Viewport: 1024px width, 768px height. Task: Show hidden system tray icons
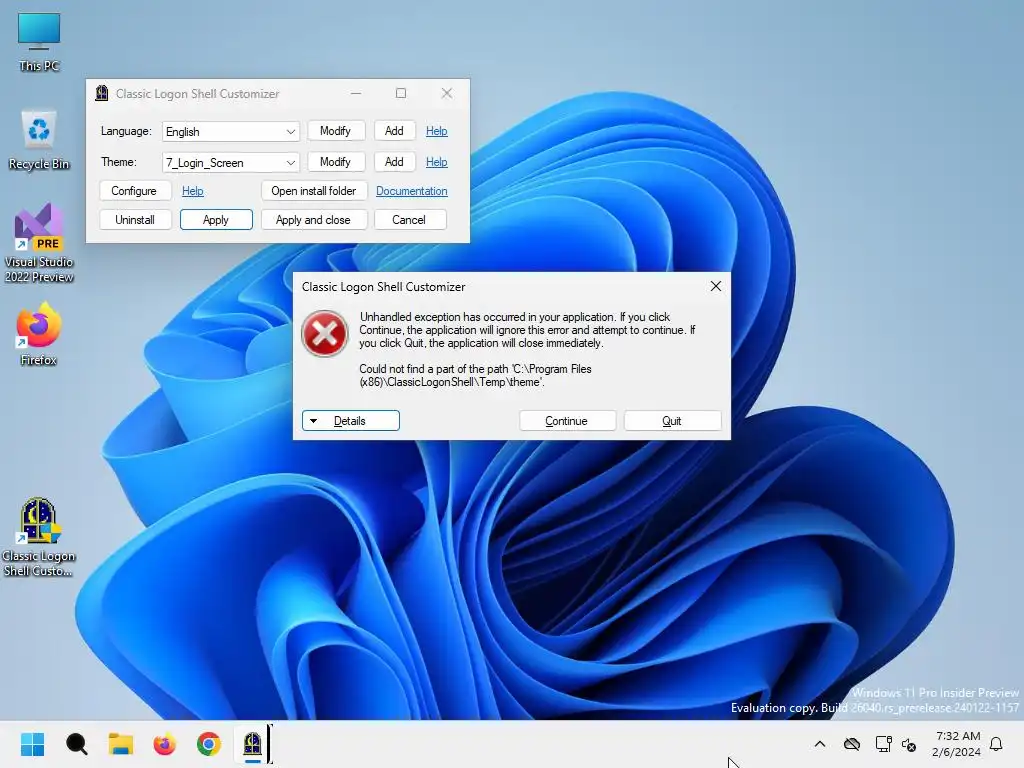(x=820, y=744)
